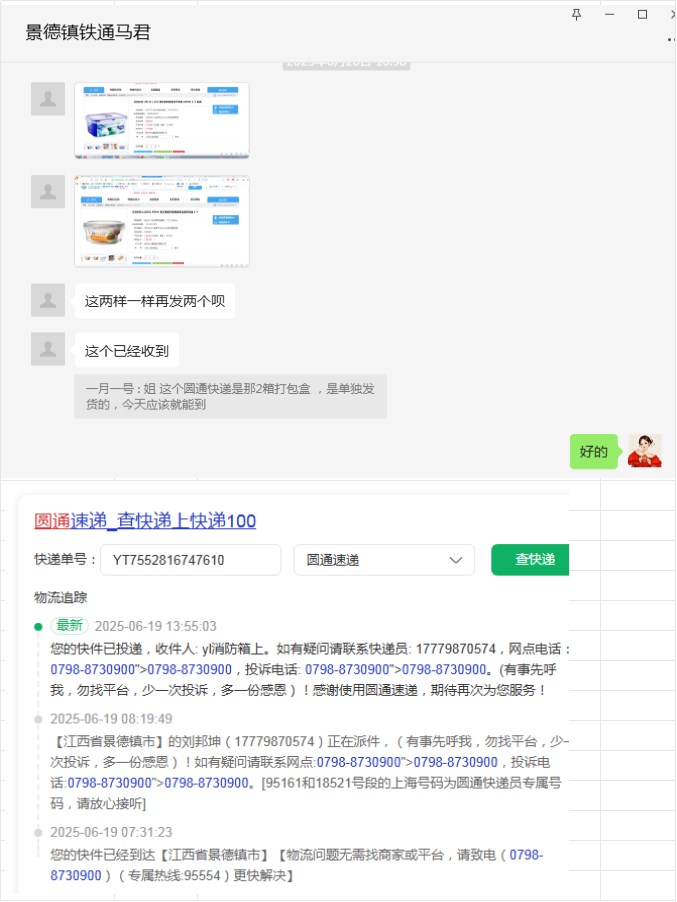Image resolution: width=677 pixels, height=902 pixels.
Task: Click avatar next to 这两样一样再发两个呗 message
Action: (x=48, y=300)
